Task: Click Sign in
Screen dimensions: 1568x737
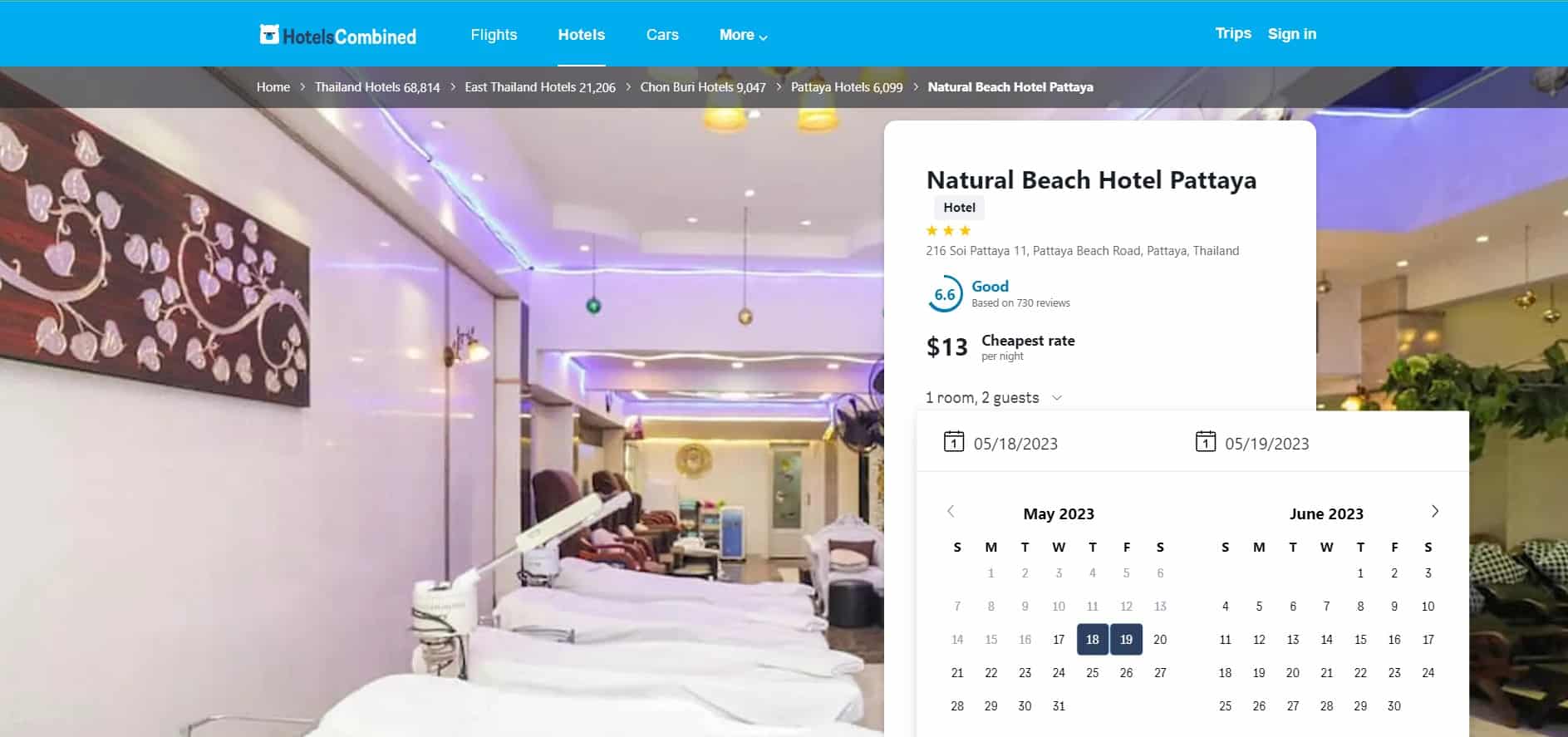Action: click(x=1292, y=34)
